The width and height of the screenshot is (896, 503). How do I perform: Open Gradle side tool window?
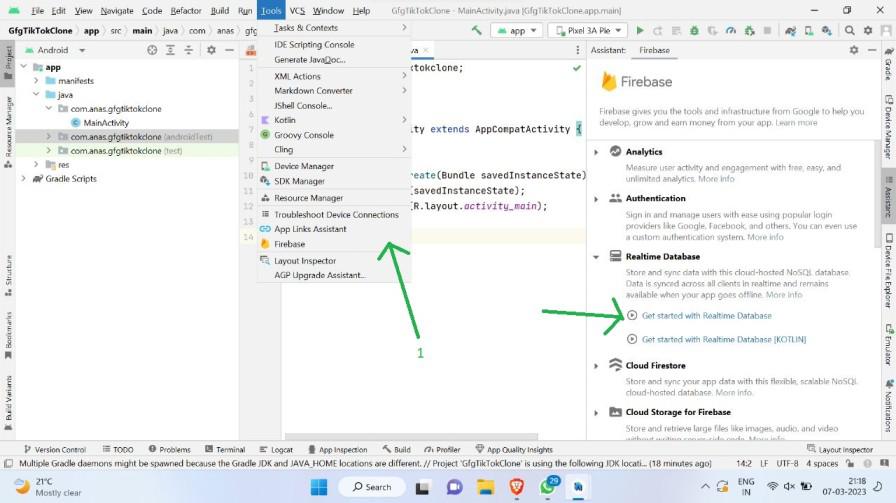click(x=889, y=64)
